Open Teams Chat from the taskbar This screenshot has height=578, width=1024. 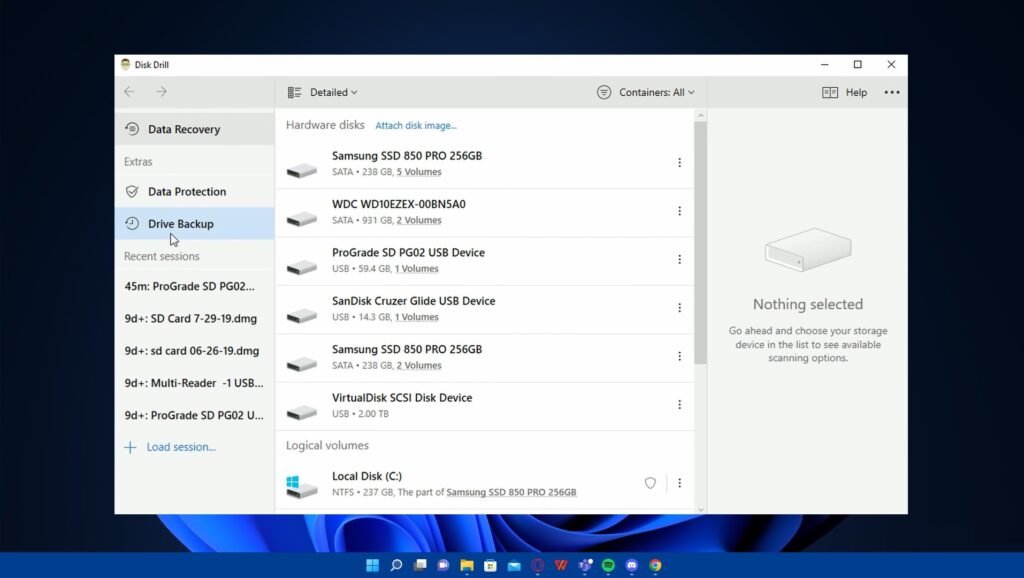click(x=443, y=566)
